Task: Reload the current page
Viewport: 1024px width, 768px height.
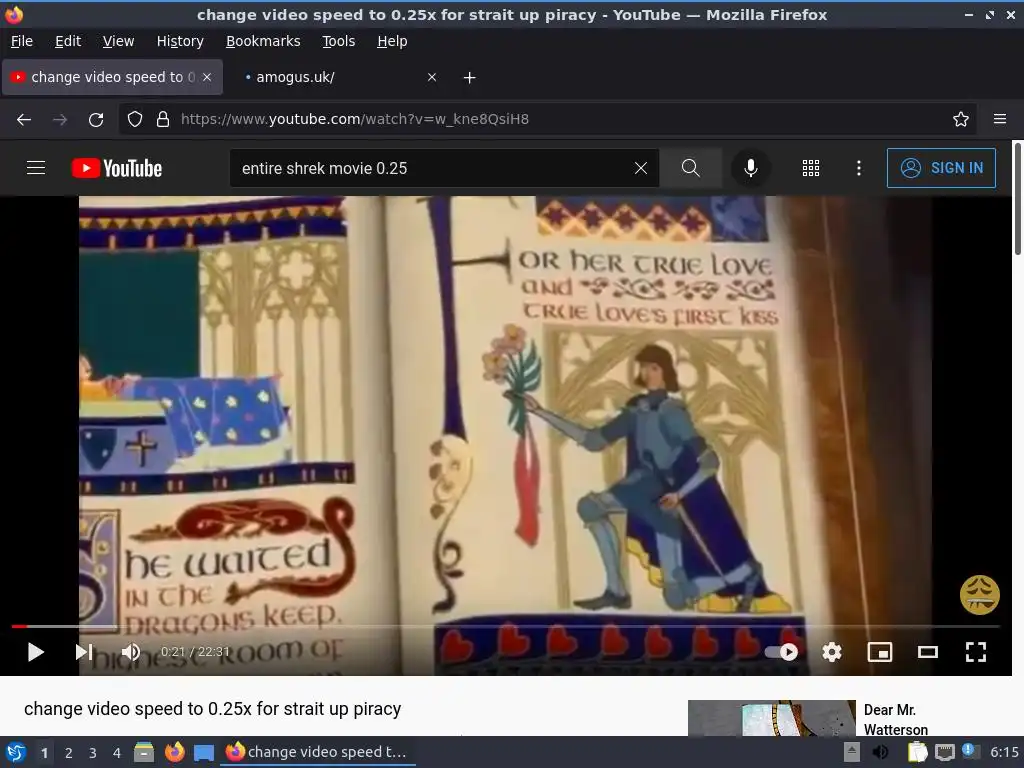Action: pyautogui.click(x=96, y=119)
